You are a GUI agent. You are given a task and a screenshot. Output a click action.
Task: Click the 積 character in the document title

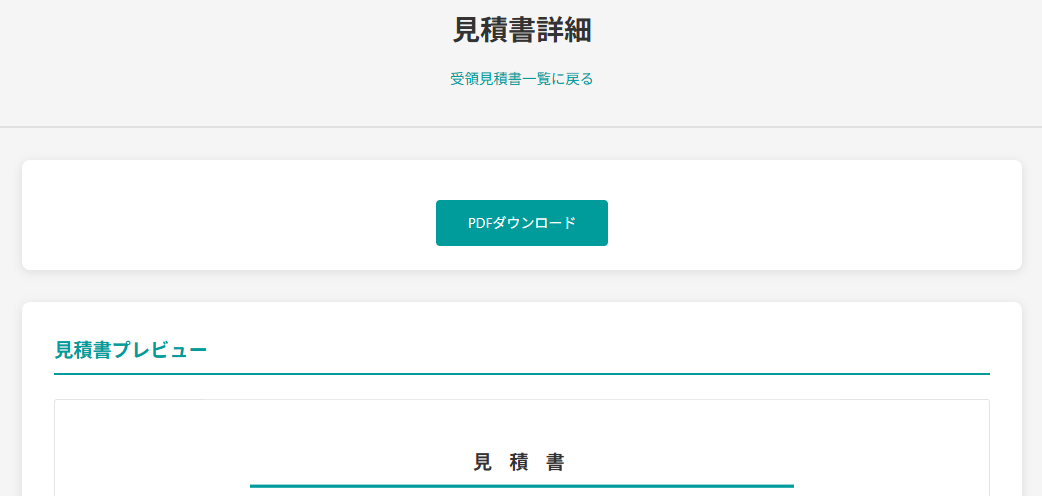coord(519,462)
